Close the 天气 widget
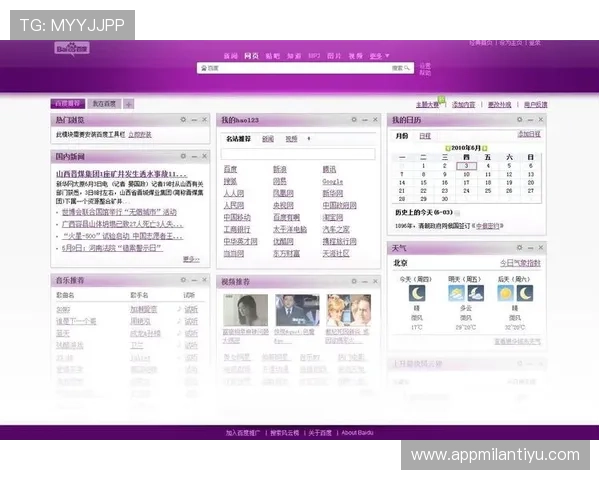The image size is (600, 480). click(x=541, y=248)
